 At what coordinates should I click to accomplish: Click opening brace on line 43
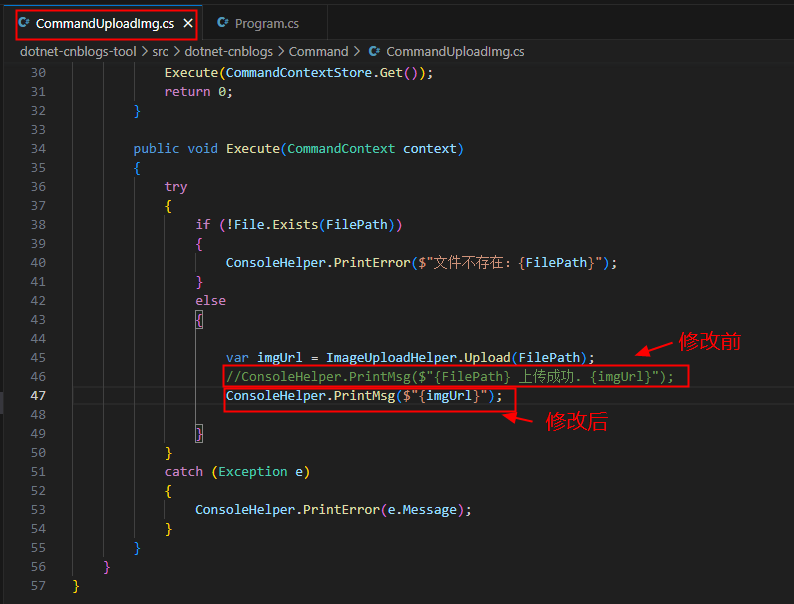coord(199,319)
